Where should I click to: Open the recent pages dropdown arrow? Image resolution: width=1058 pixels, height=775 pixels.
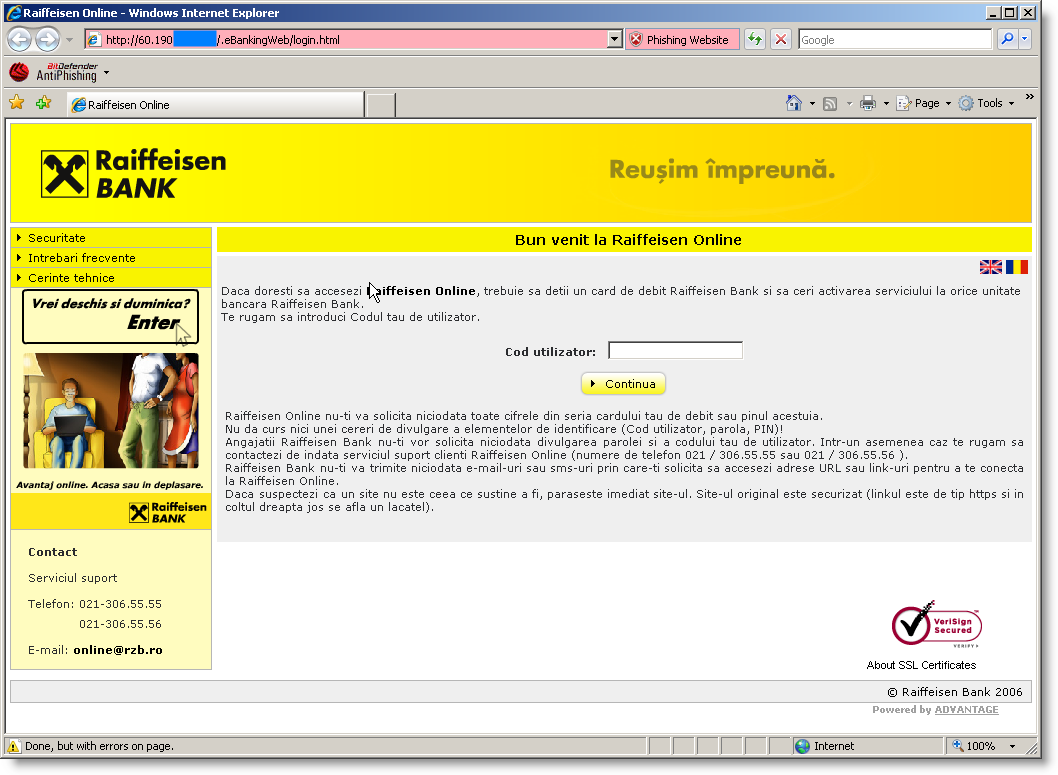point(69,40)
